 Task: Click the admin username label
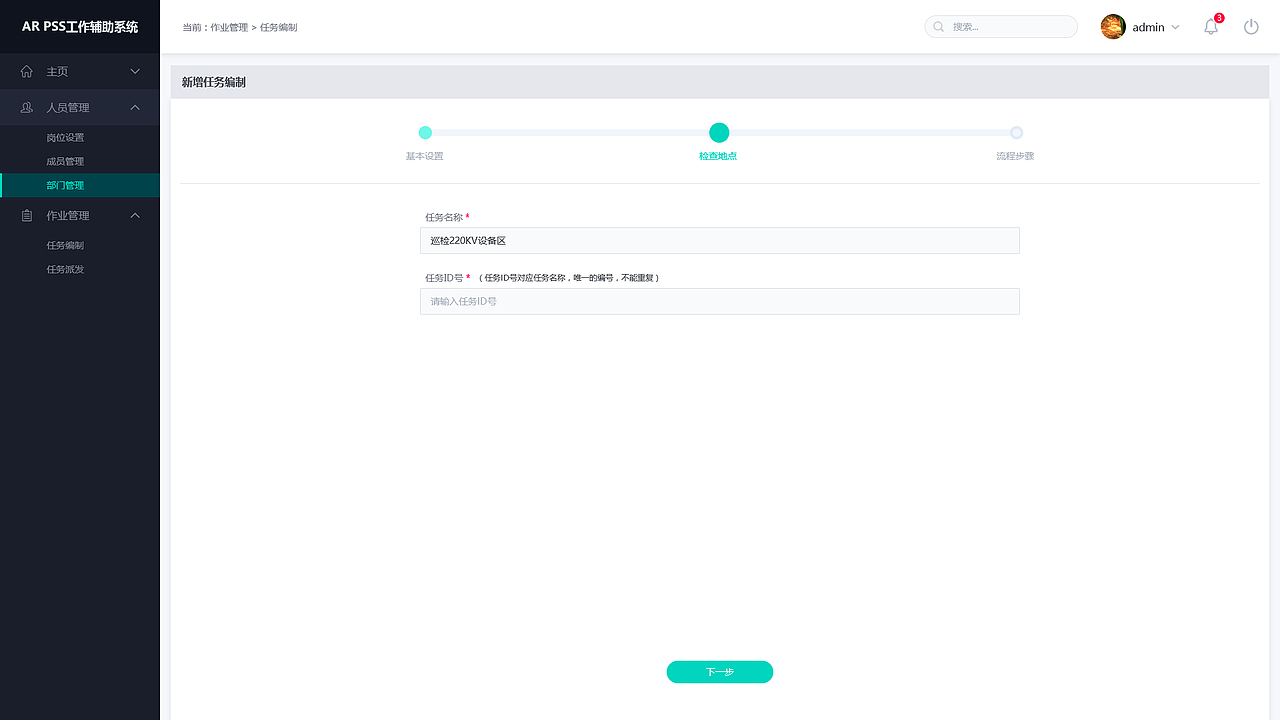point(1148,27)
